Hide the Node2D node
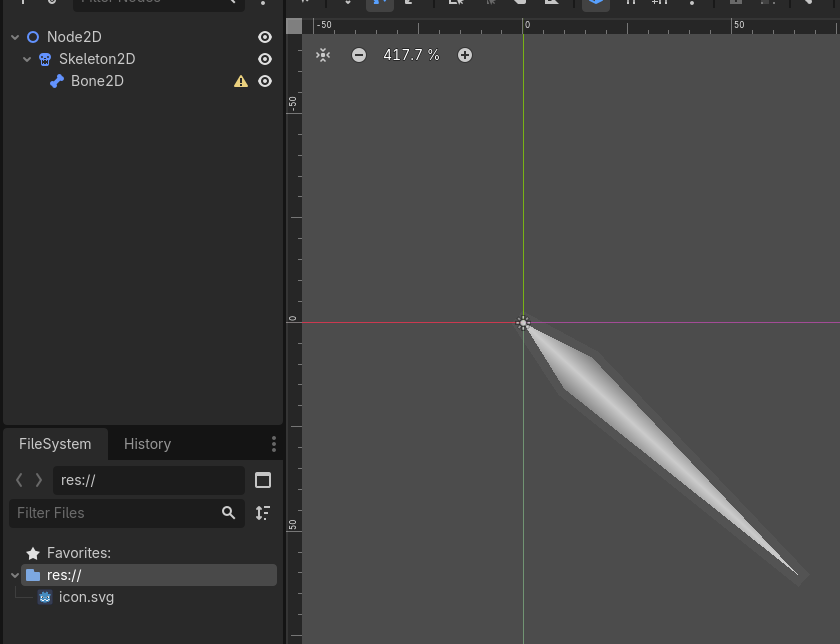Image resolution: width=840 pixels, height=644 pixels. point(265,37)
